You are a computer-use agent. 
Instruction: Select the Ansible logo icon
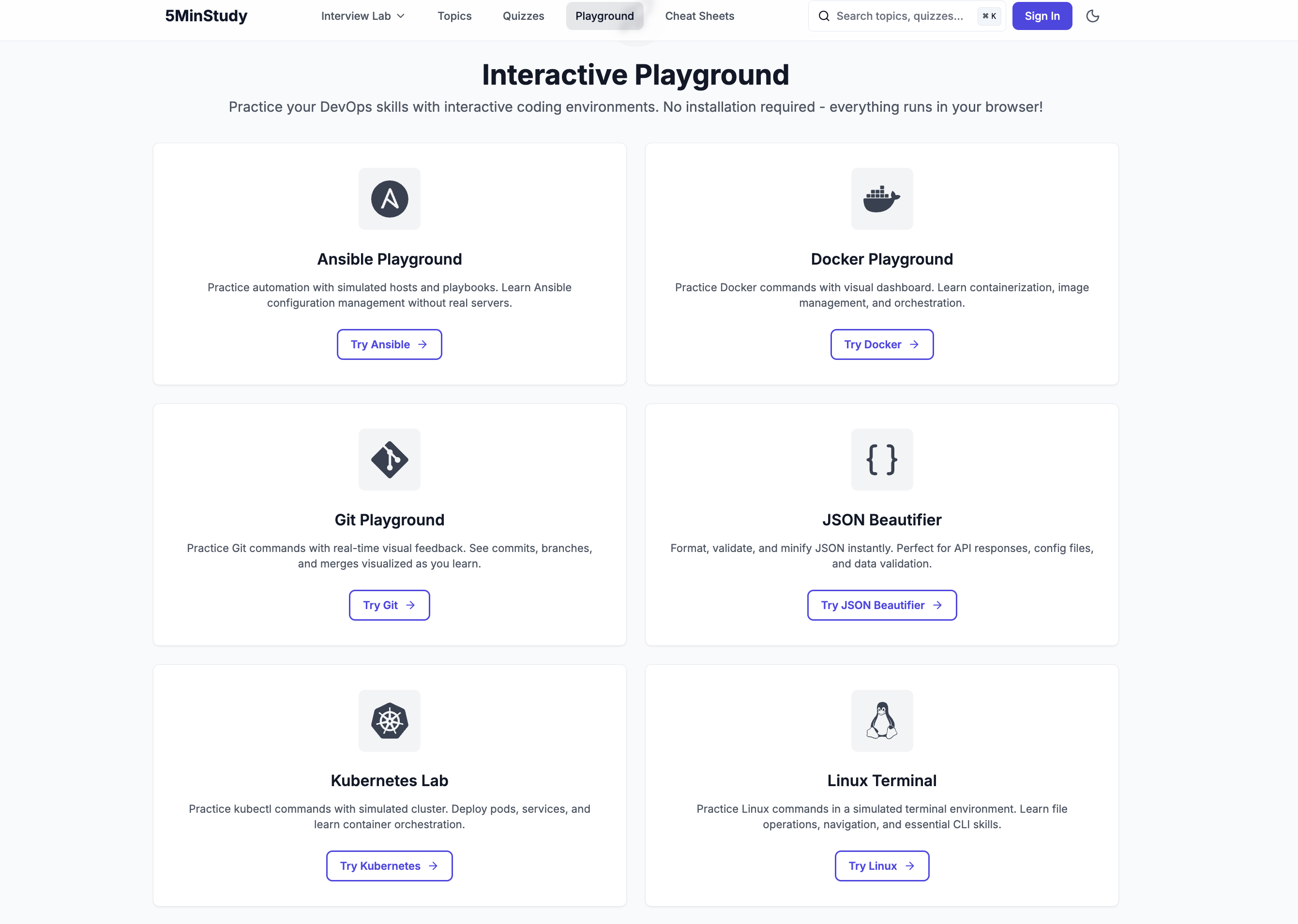point(389,198)
